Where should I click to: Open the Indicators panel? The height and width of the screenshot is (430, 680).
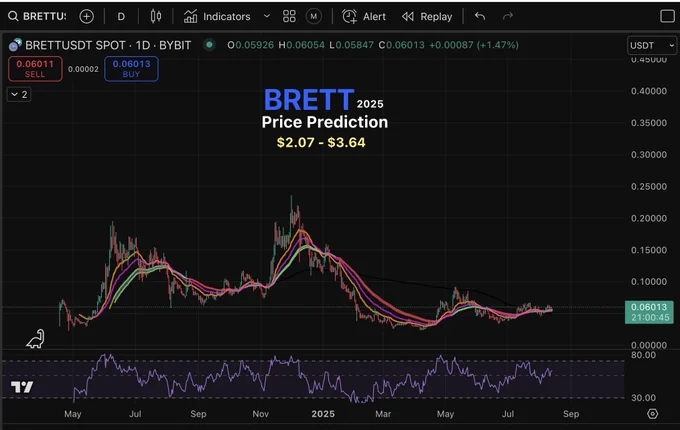(x=217, y=16)
